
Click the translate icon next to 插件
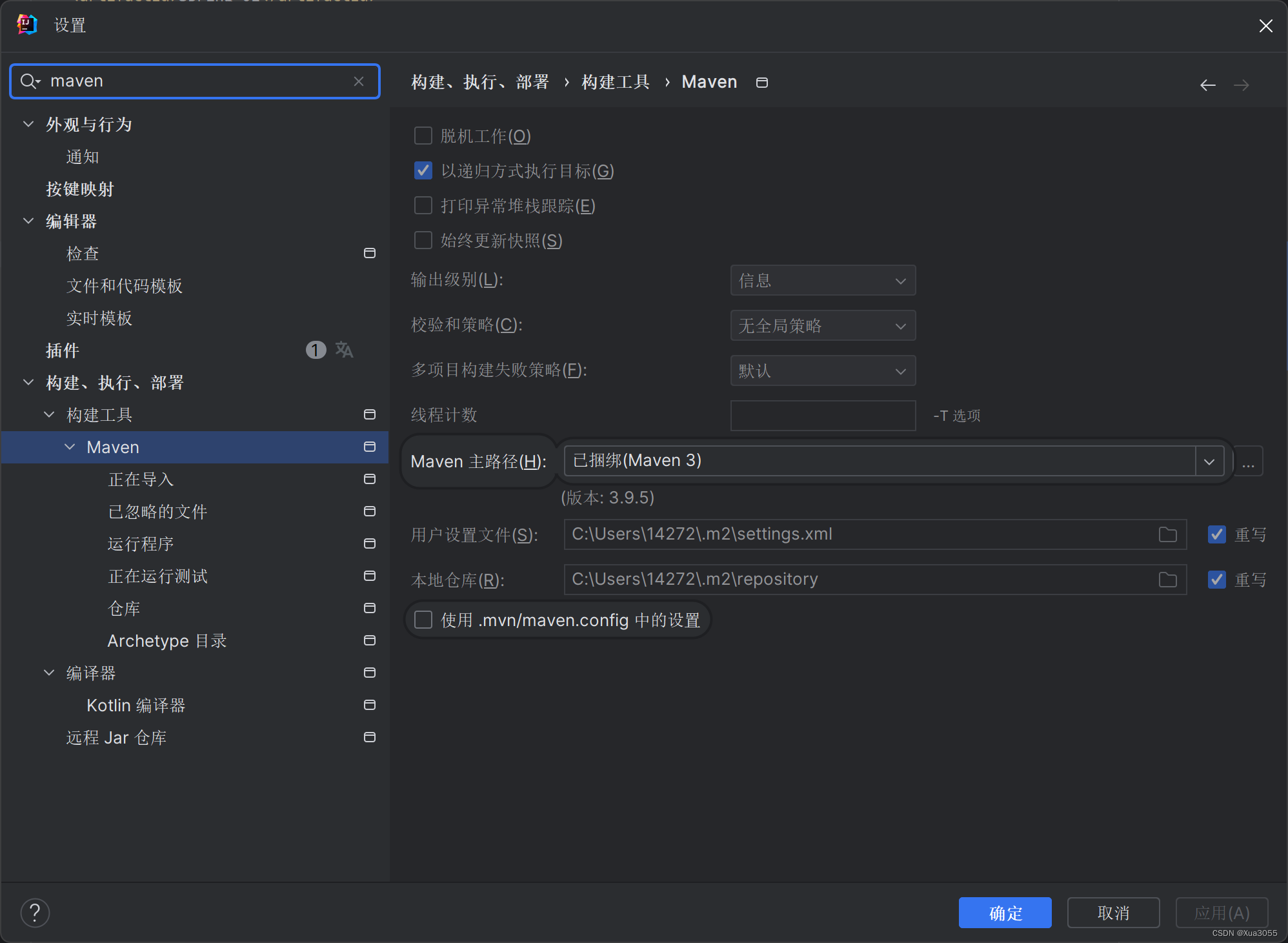[344, 350]
